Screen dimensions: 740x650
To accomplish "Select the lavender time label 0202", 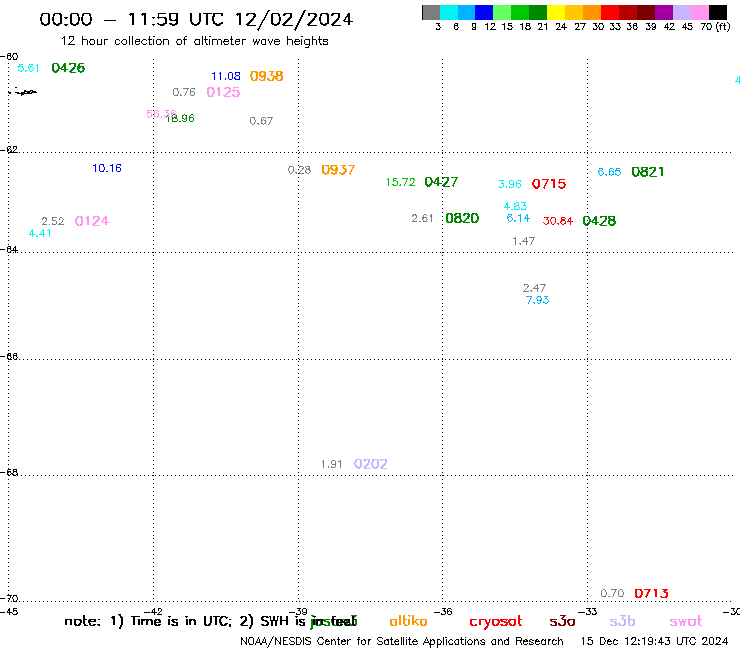I will click(371, 464).
